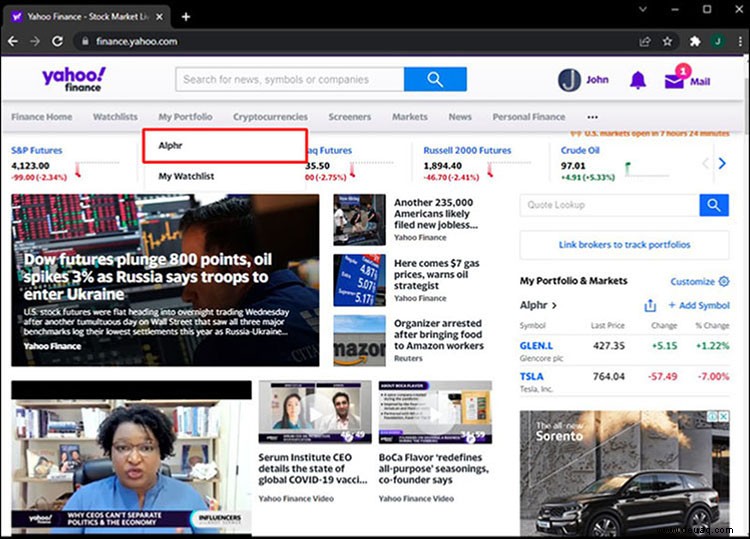Close the Sorento advertisement
Image resolution: width=750 pixels, height=539 pixels.
tap(724, 417)
